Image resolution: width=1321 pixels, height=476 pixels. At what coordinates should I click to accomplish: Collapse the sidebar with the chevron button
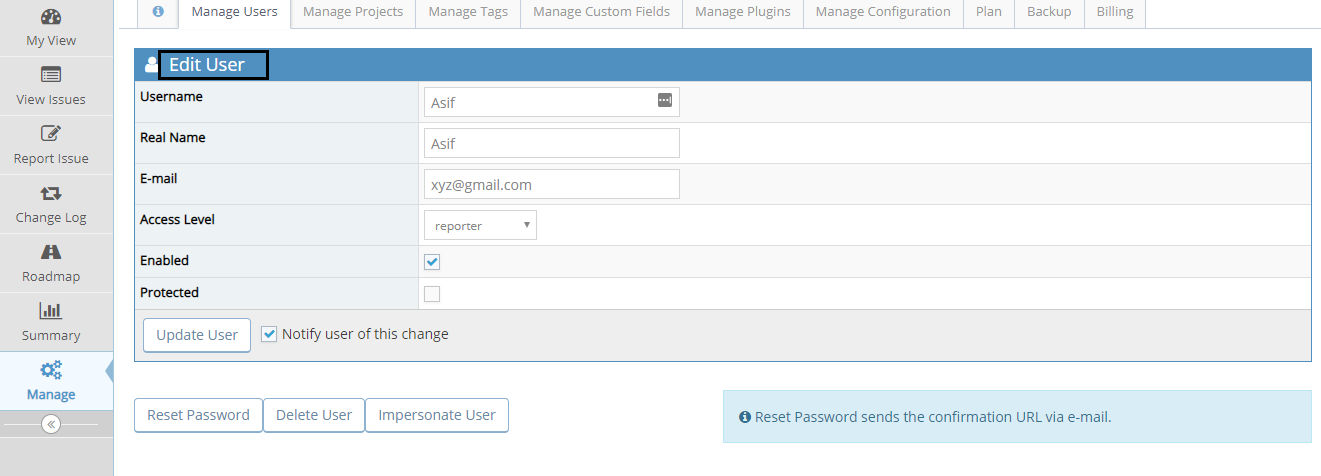click(x=51, y=424)
